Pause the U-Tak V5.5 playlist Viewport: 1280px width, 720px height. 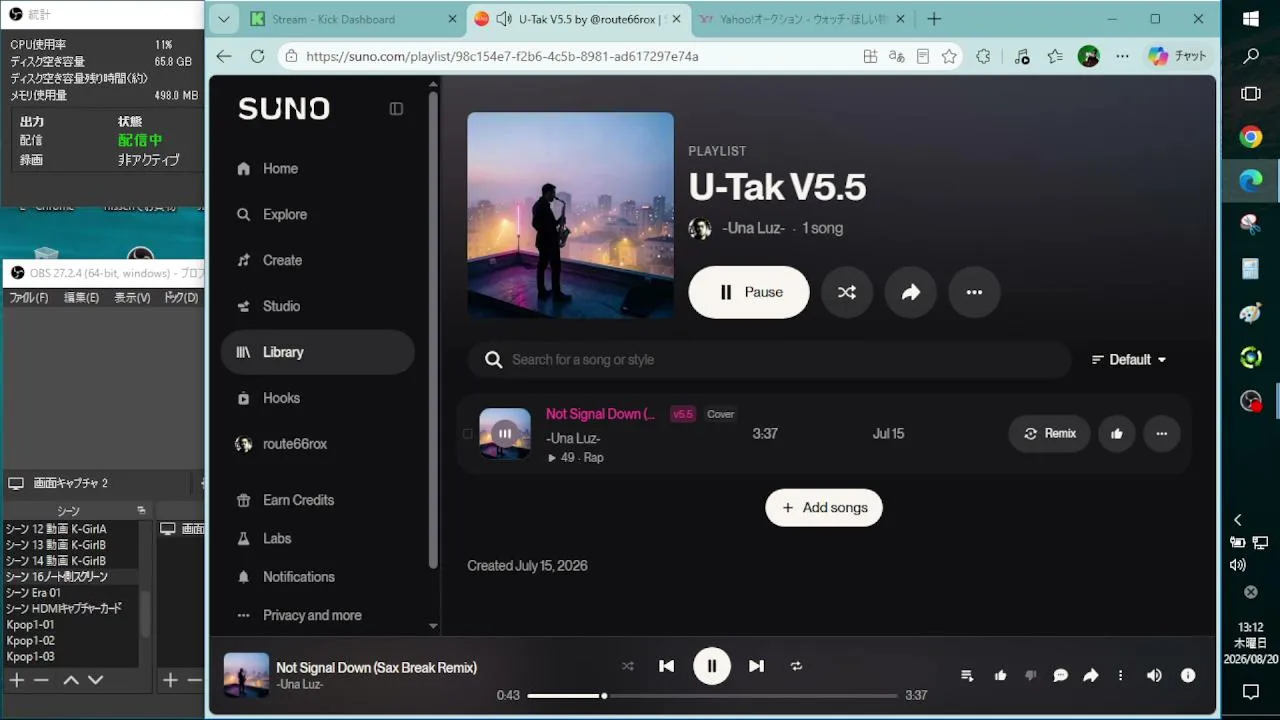pos(749,292)
